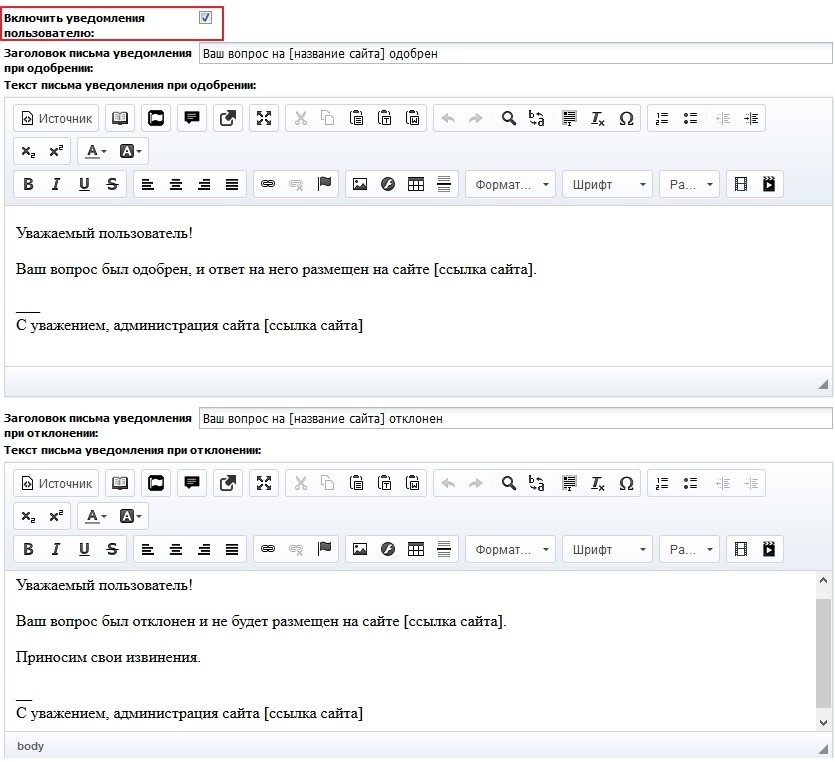Maximize the approval text editor

264,118
